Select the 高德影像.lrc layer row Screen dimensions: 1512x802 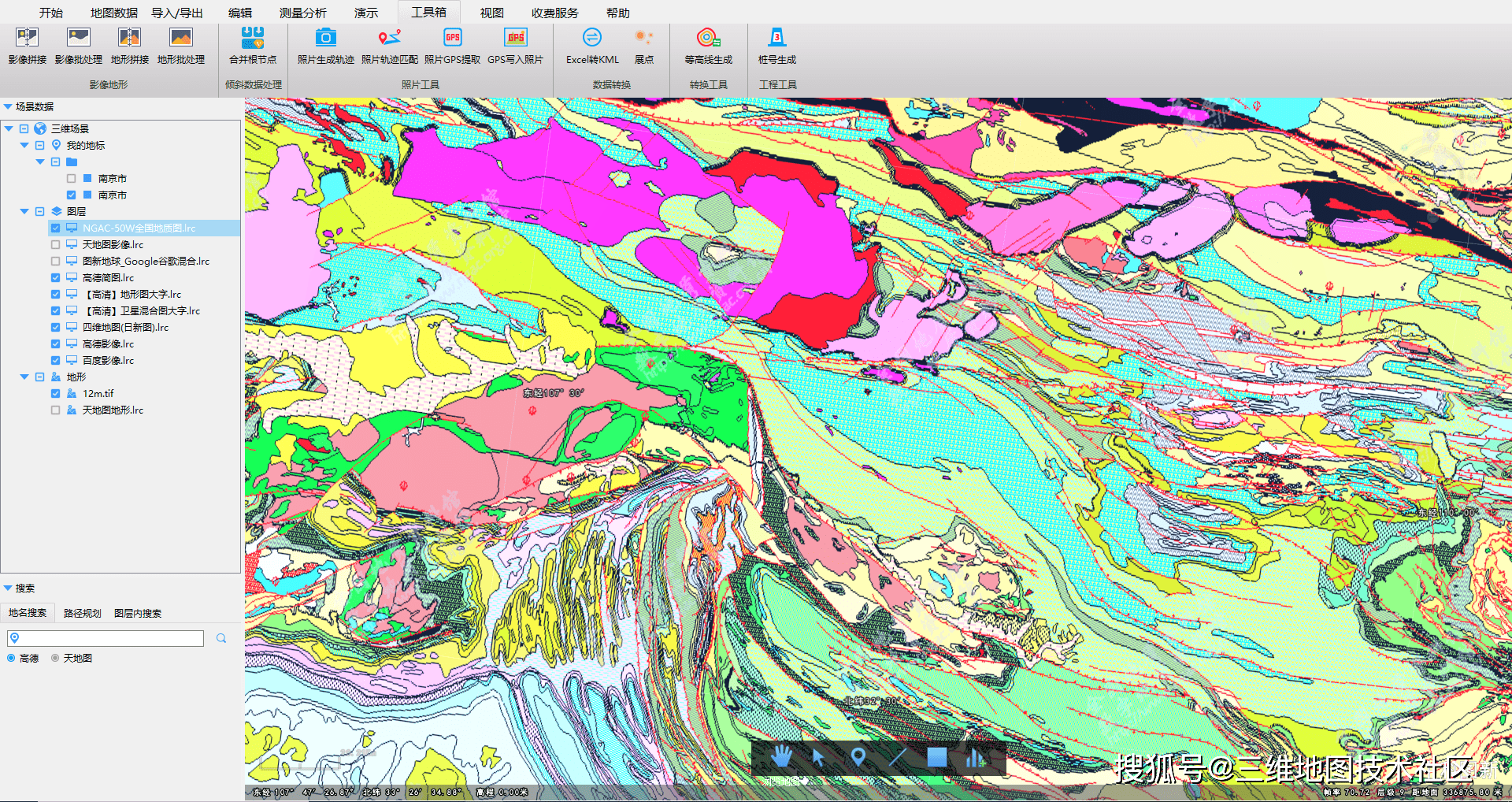[x=109, y=343]
